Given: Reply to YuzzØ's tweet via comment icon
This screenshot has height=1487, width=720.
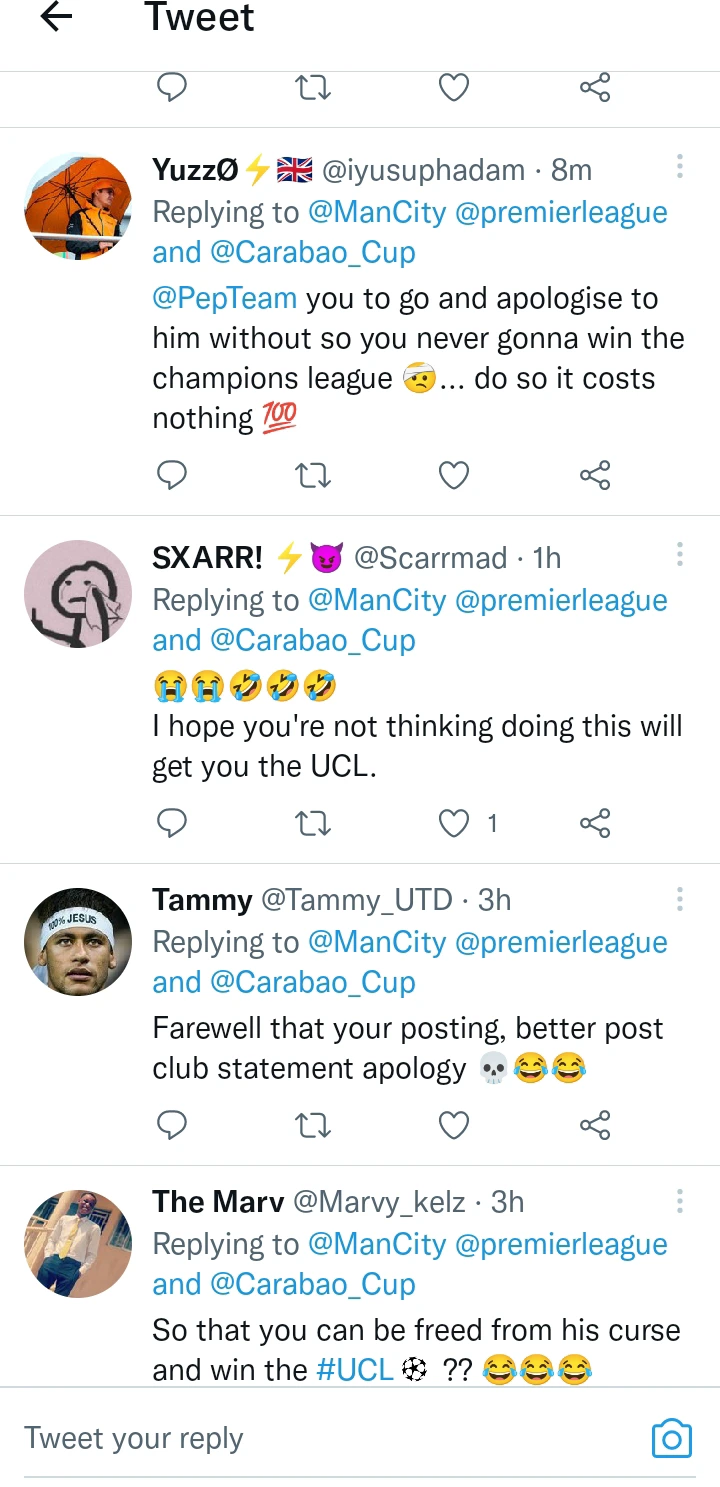Looking at the screenshot, I should tap(173, 474).
